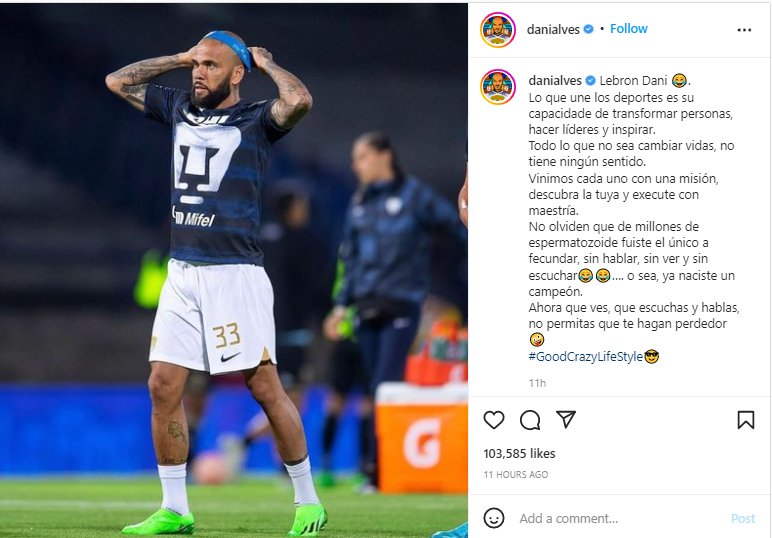Click the Post comment button
Viewport: 772px width, 538px height.
pyautogui.click(x=742, y=518)
